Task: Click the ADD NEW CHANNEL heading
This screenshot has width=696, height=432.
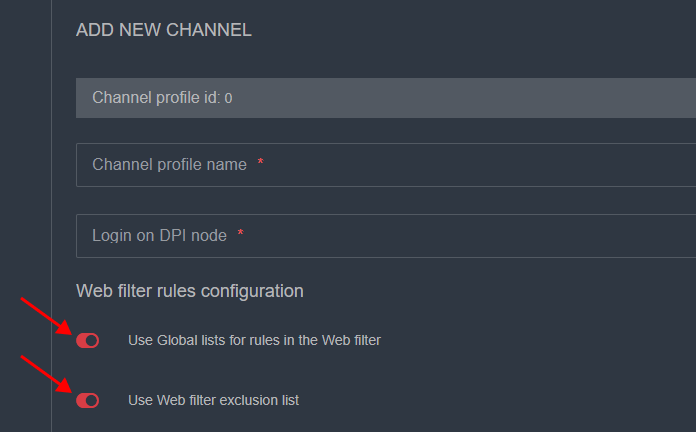Action: tap(164, 30)
